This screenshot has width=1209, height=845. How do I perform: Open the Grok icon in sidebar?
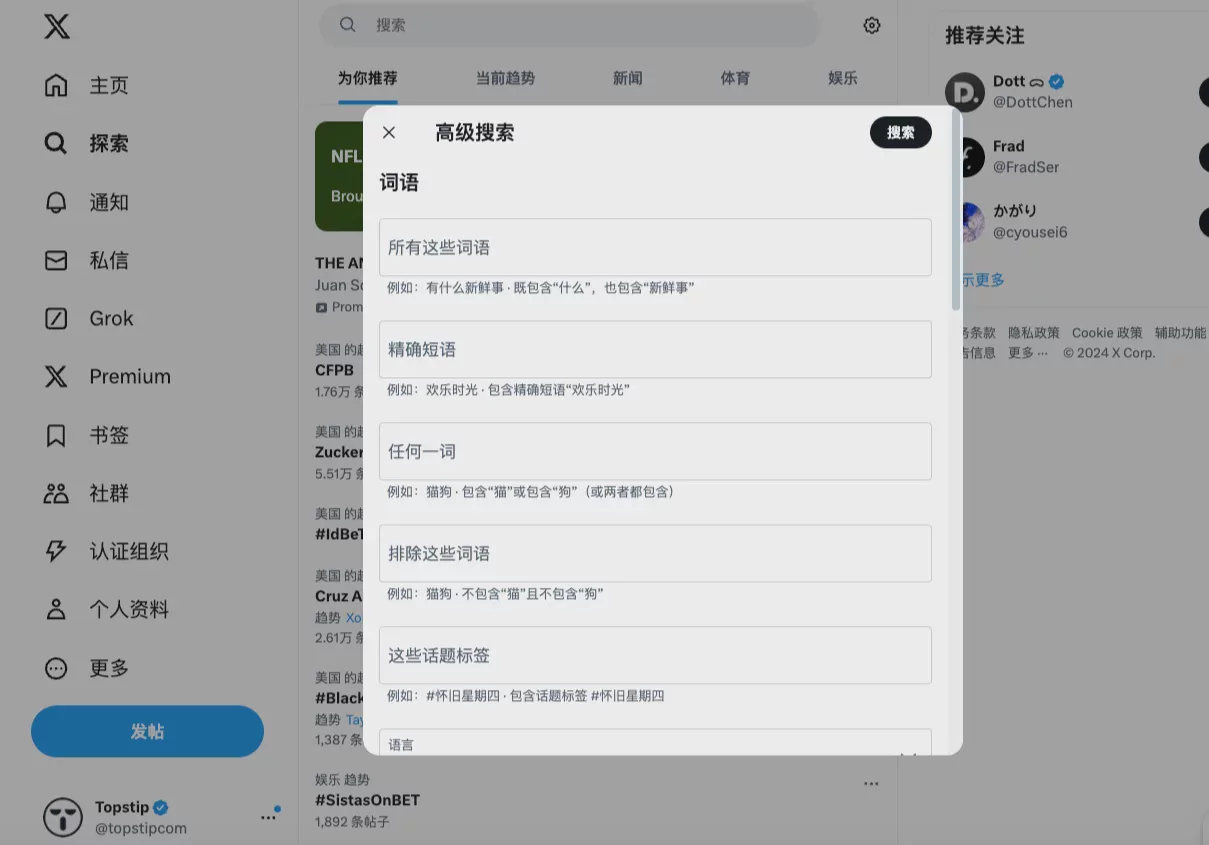tap(56, 318)
